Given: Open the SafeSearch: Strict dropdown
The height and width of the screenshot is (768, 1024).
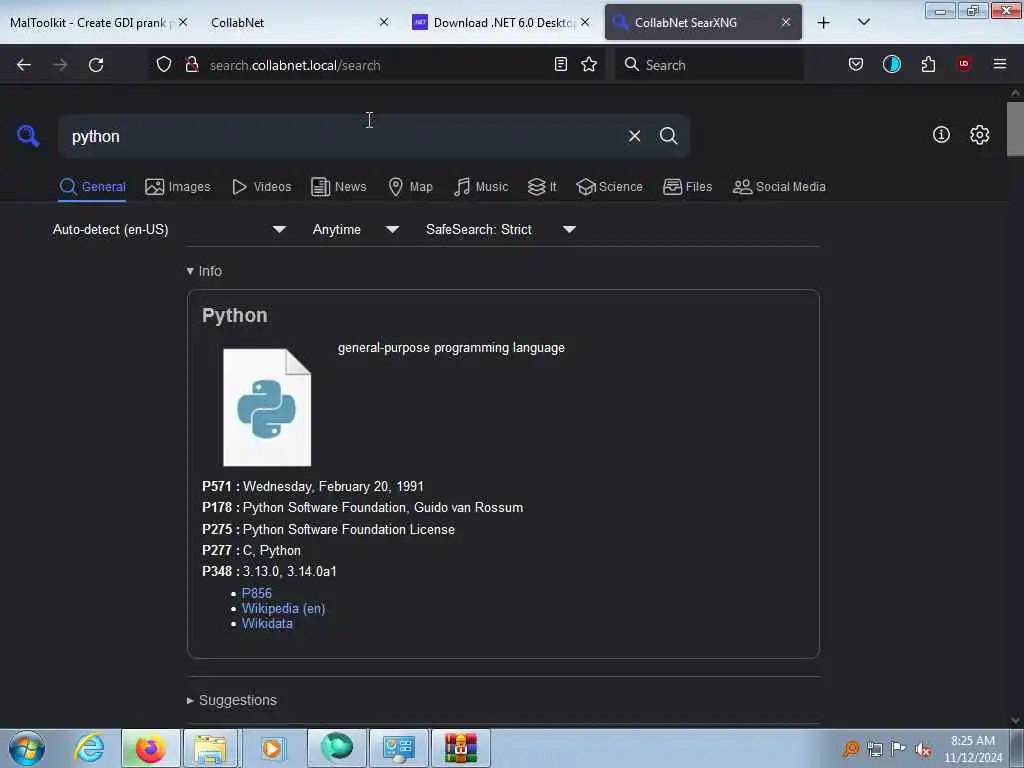Looking at the screenshot, I should tap(500, 229).
